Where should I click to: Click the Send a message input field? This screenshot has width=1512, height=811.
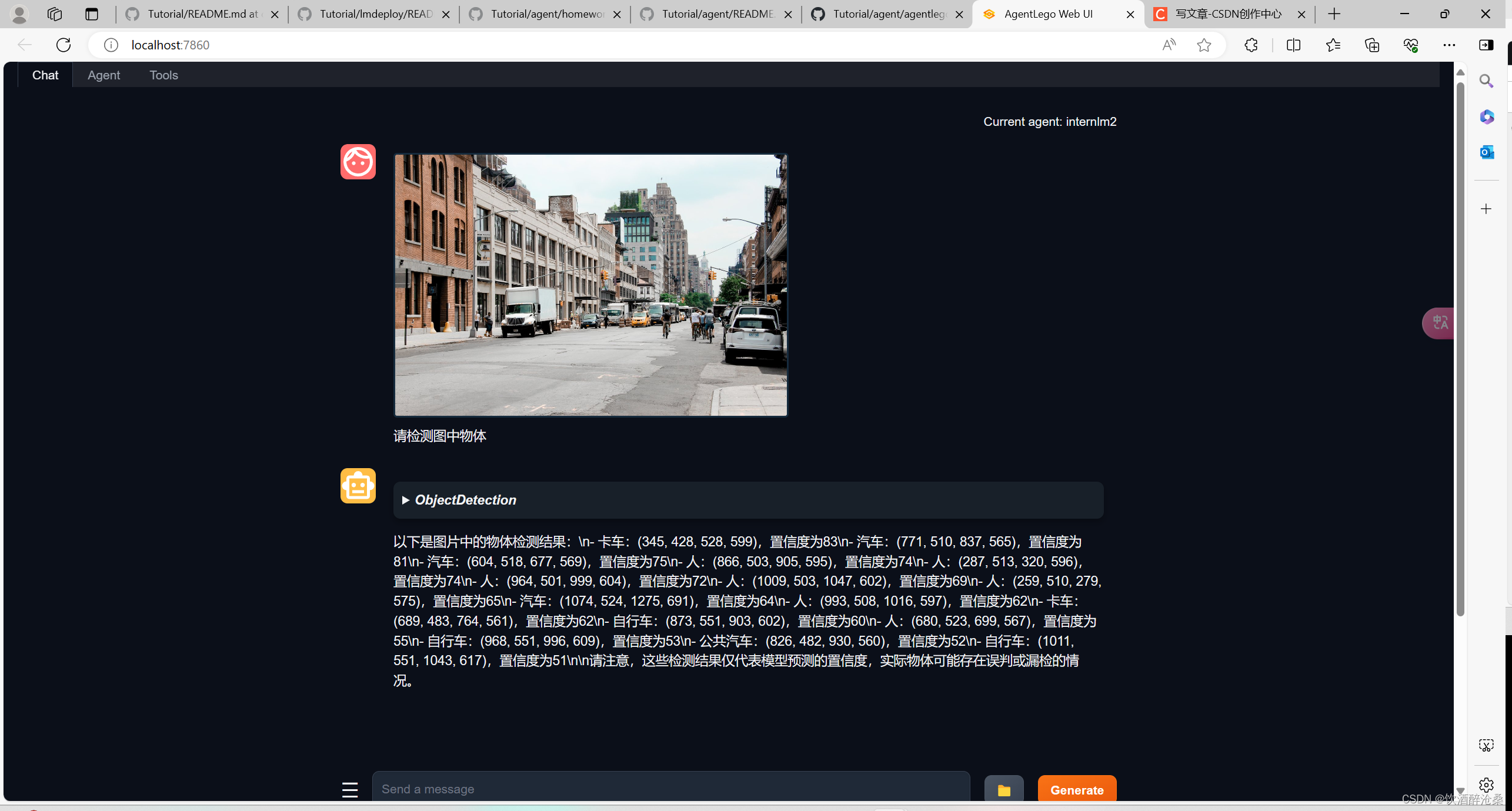(670, 789)
